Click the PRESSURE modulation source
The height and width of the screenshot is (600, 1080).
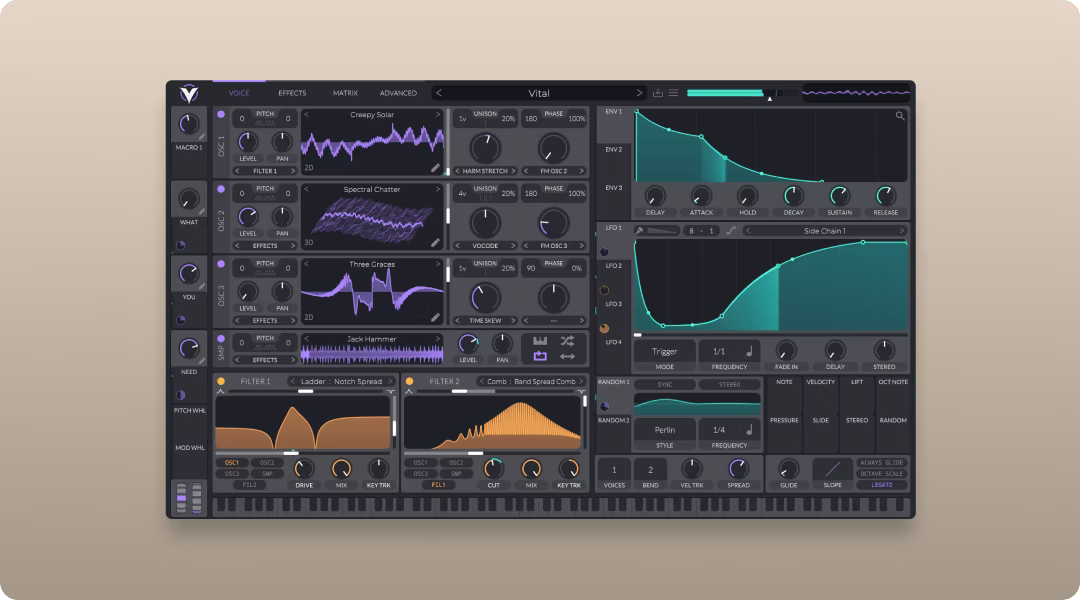click(x=784, y=420)
